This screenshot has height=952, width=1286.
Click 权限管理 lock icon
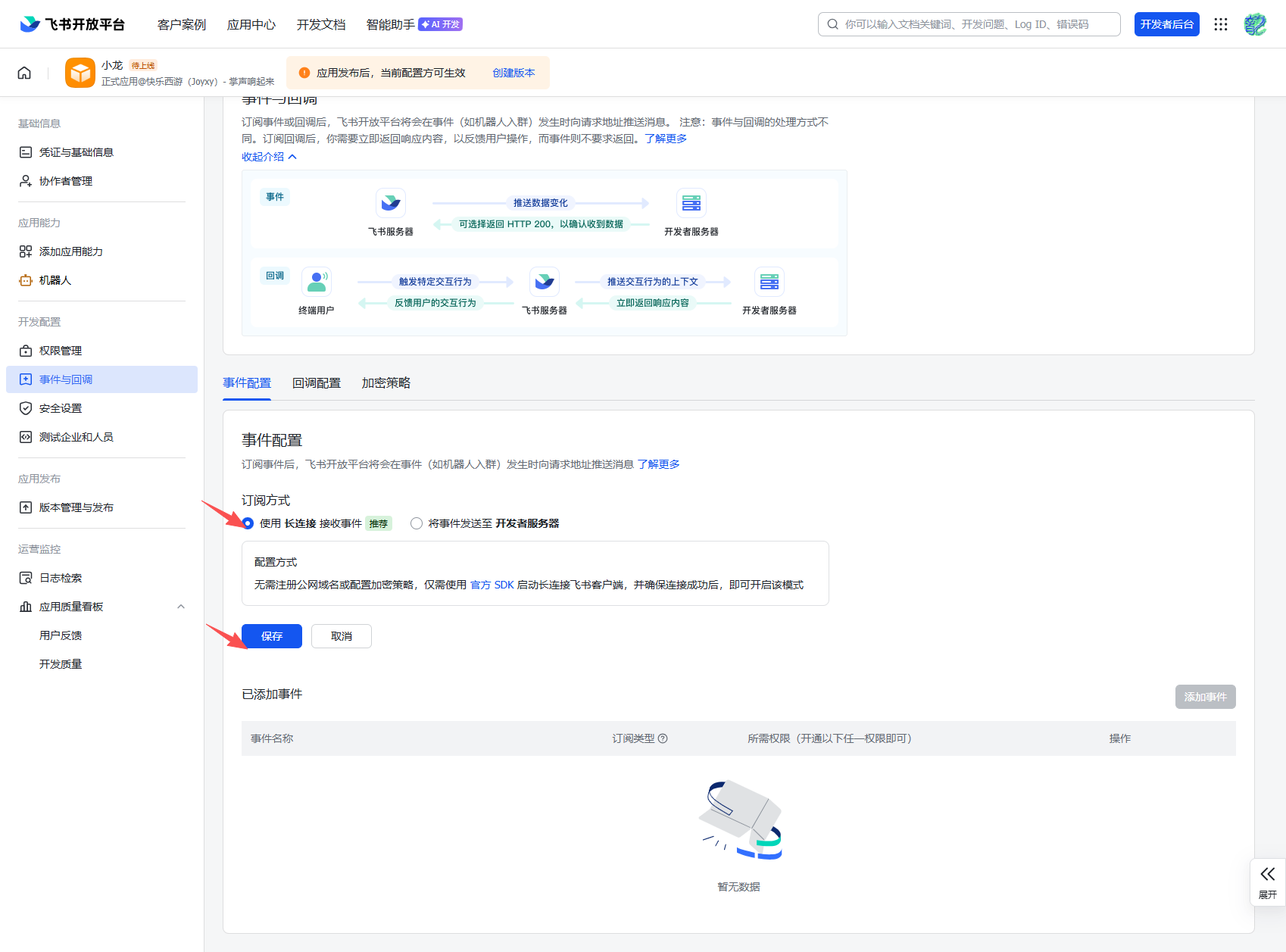(x=26, y=351)
